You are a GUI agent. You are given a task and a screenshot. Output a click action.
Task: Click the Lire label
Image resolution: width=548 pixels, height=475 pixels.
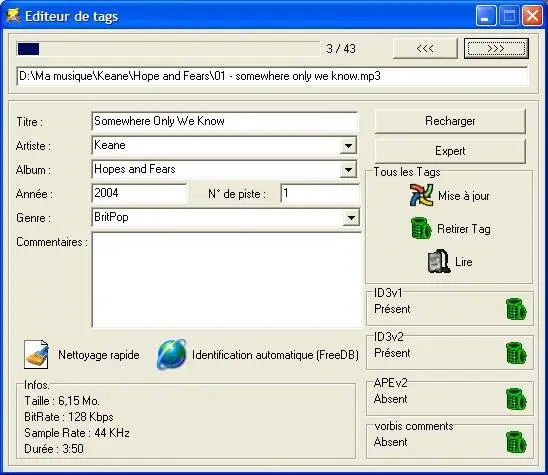pyautogui.click(x=464, y=262)
